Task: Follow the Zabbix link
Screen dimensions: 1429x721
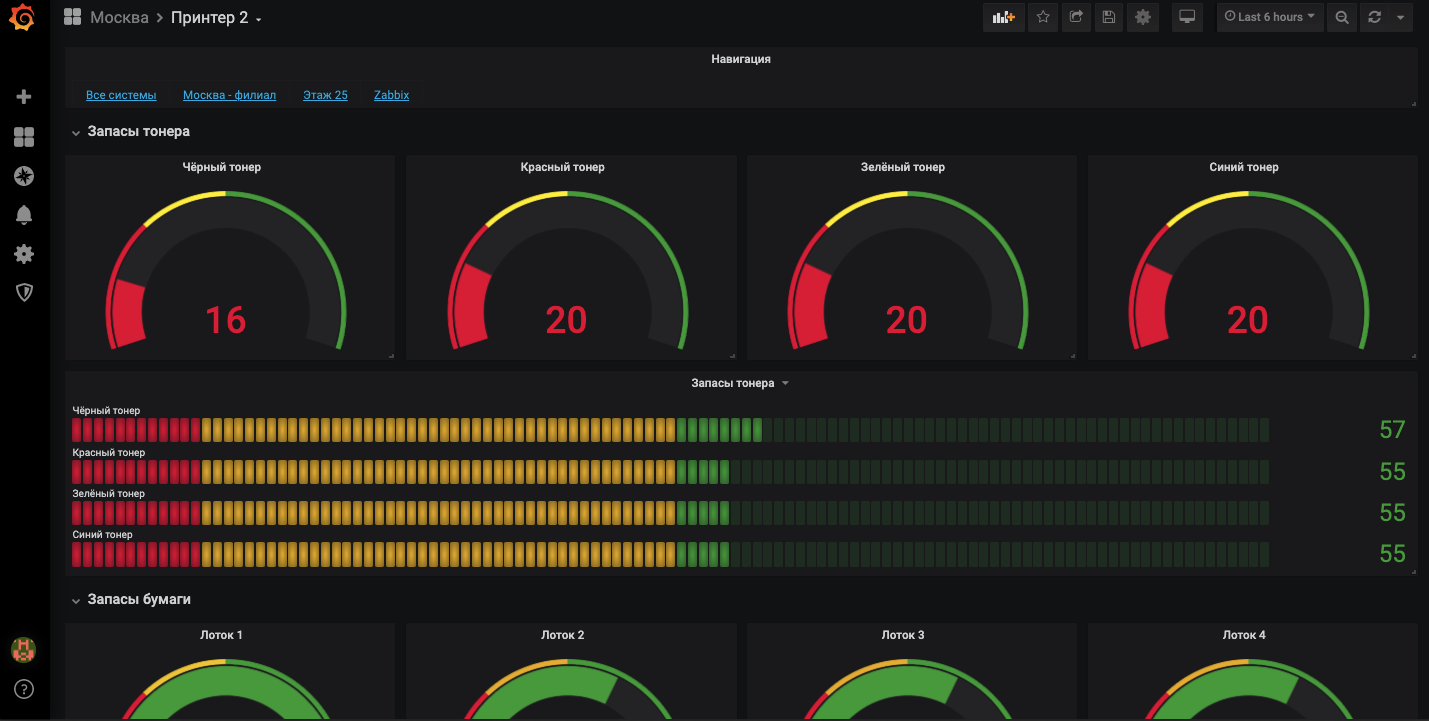Action: [x=391, y=95]
